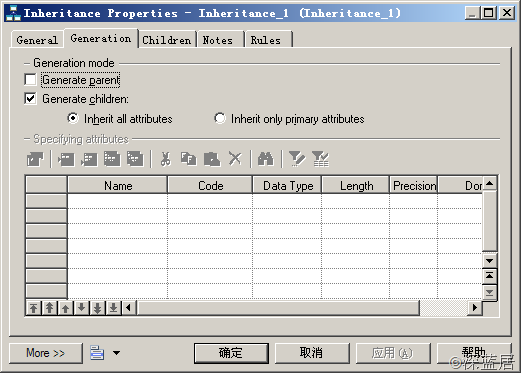Click the move row down single arrow
Screen dimensions: 521x373
point(81,308)
